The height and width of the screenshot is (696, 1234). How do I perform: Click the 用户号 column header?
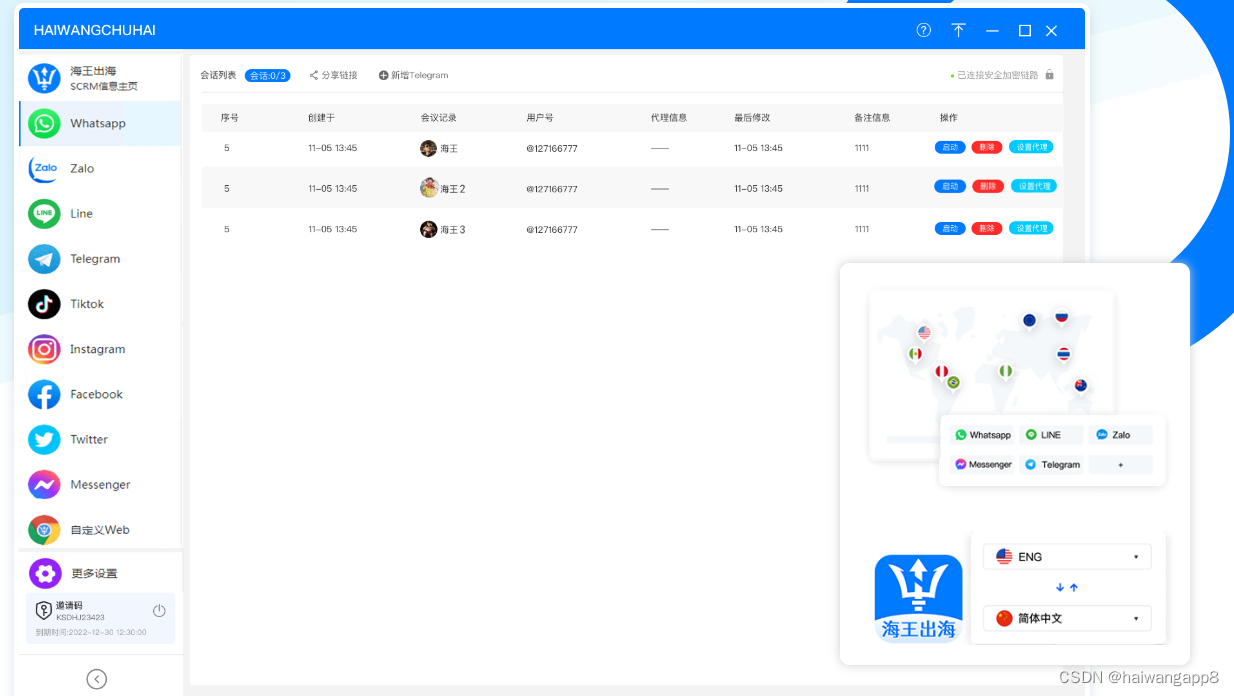(x=540, y=117)
